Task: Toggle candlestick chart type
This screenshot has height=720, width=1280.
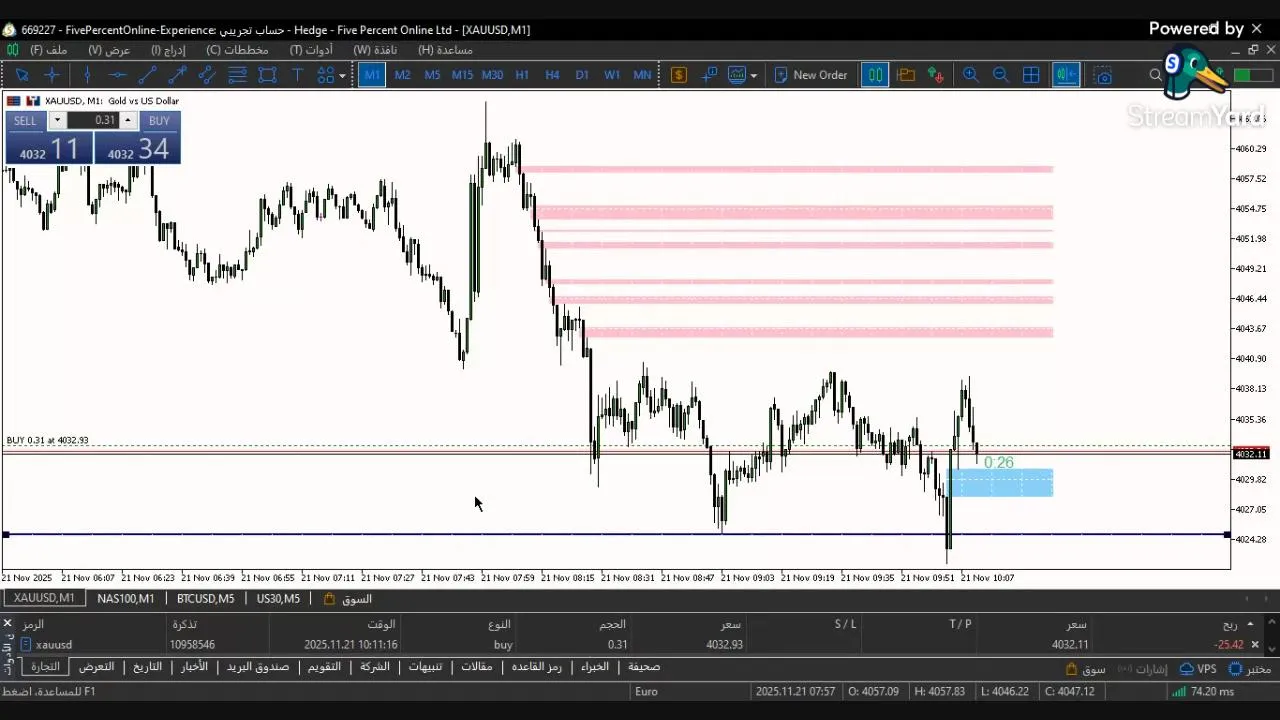Action: (x=875, y=75)
